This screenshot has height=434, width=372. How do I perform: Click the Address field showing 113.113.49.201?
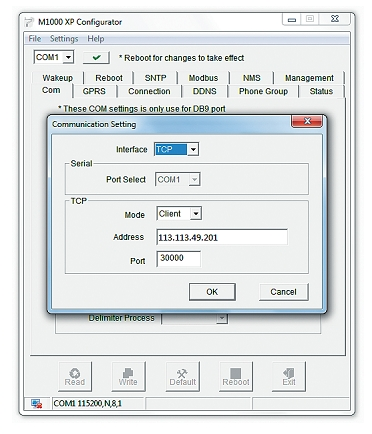coord(222,237)
